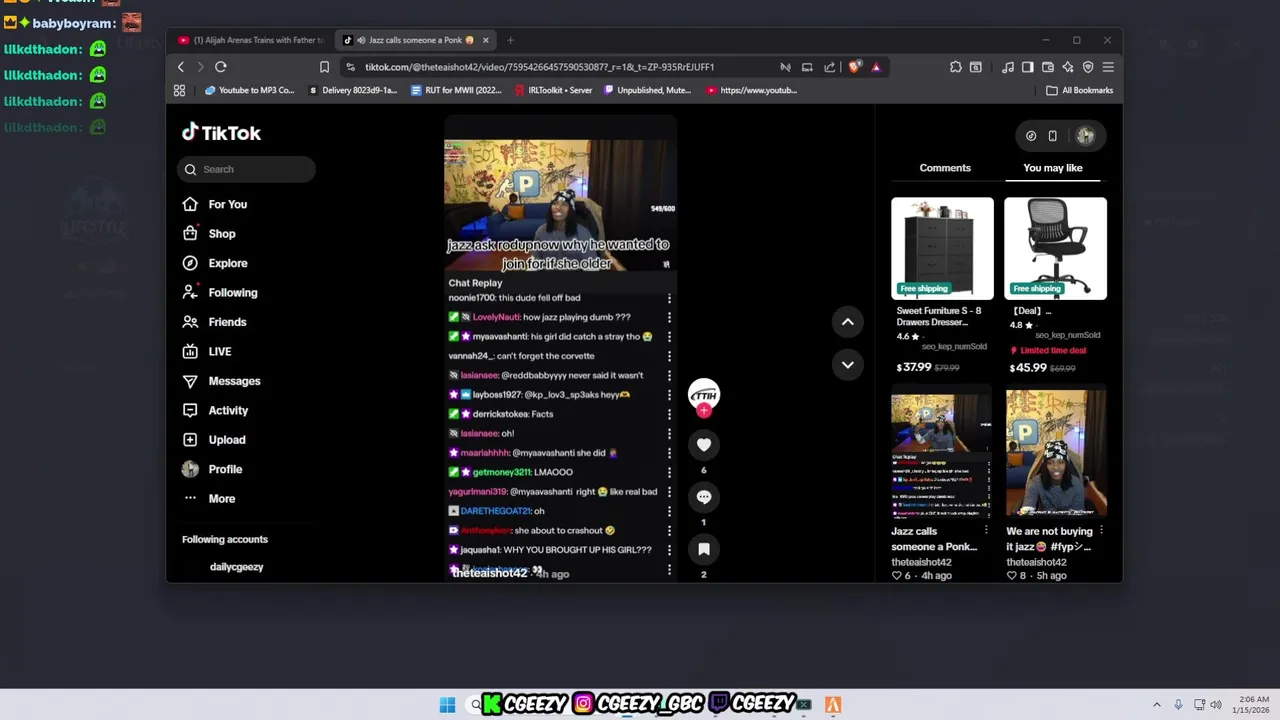The height and width of the screenshot is (720, 1280).
Task: Open the Apps grid in bookmarks bar
Action: click(x=179, y=90)
